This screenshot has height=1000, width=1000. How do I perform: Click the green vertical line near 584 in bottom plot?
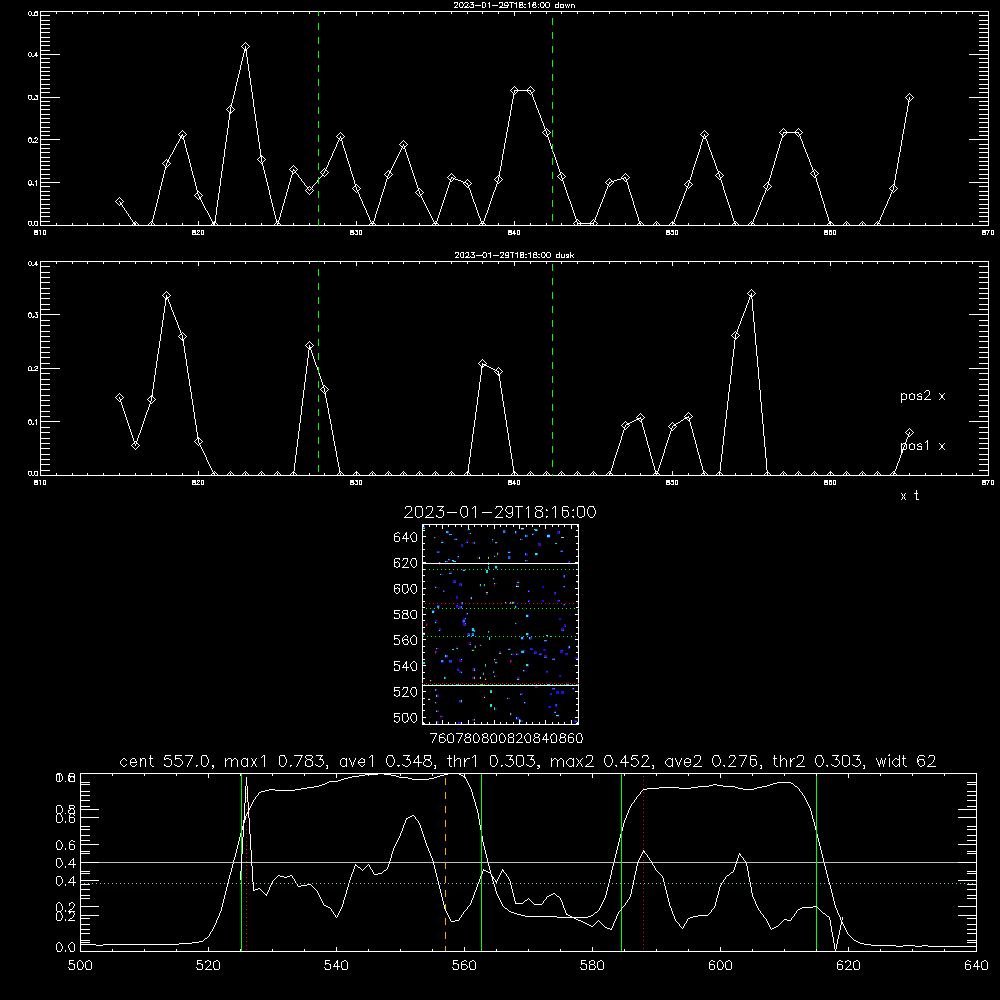coord(621,862)
